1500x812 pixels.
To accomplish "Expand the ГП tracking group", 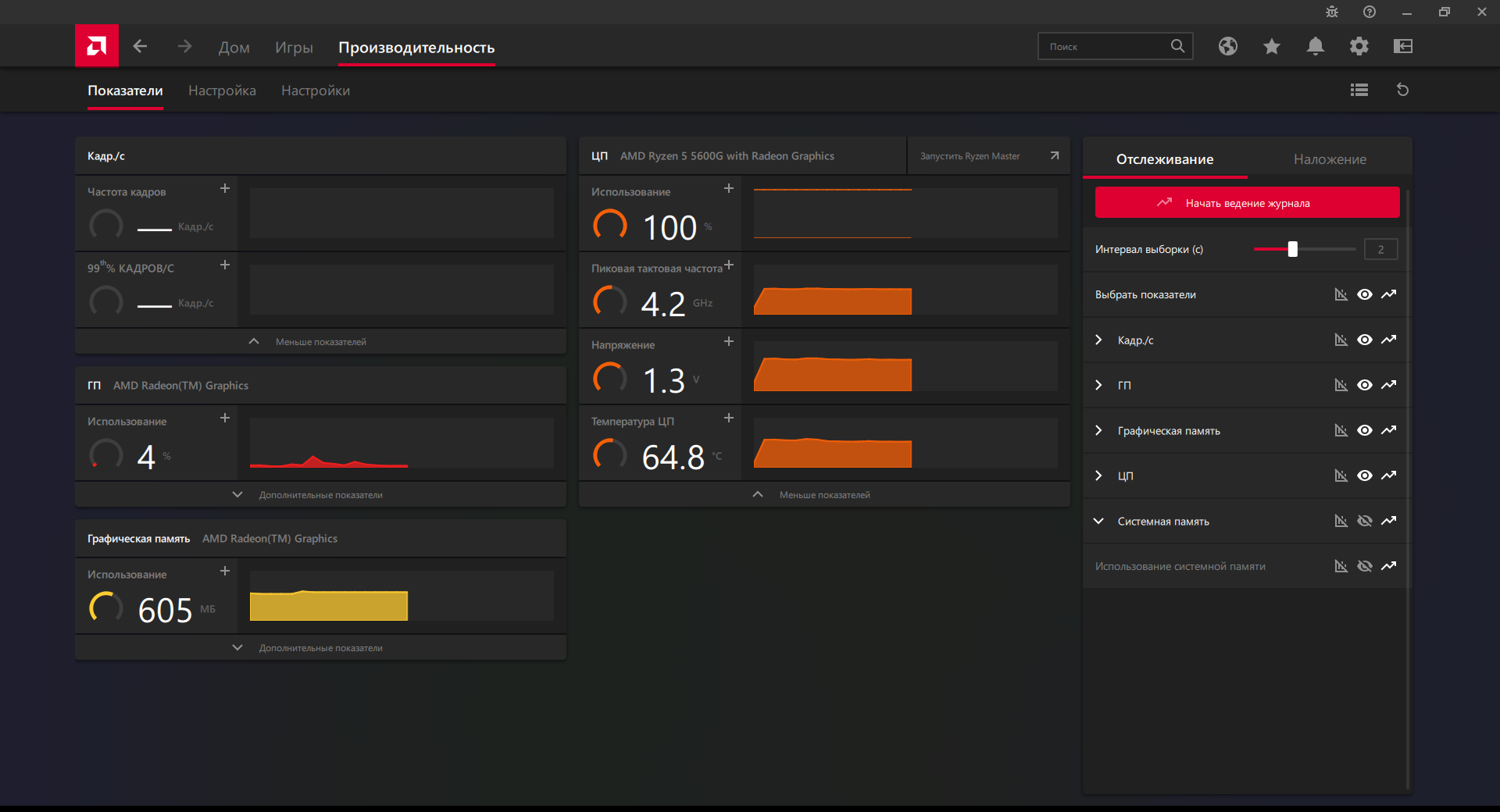I will (x=1098, y=385).
